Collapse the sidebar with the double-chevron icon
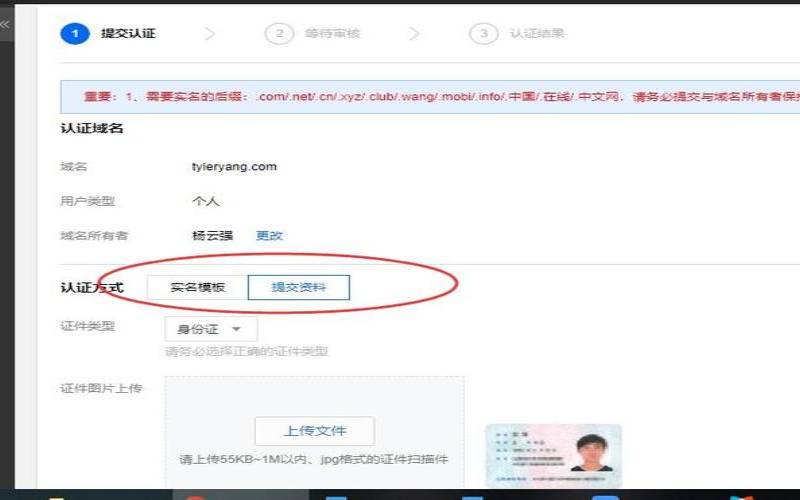 point(5,23)
